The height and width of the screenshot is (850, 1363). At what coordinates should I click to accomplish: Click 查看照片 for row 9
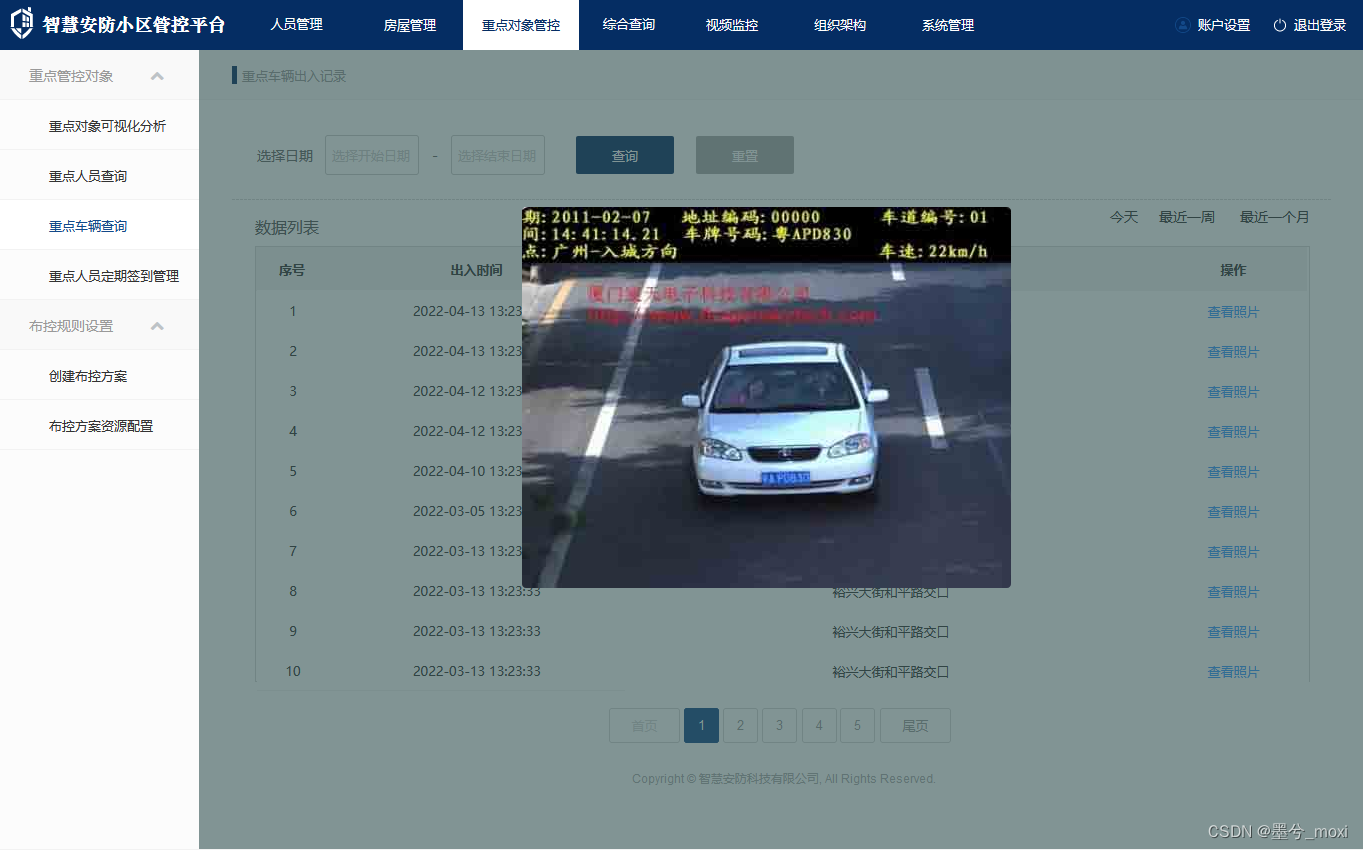(1233, 632)
